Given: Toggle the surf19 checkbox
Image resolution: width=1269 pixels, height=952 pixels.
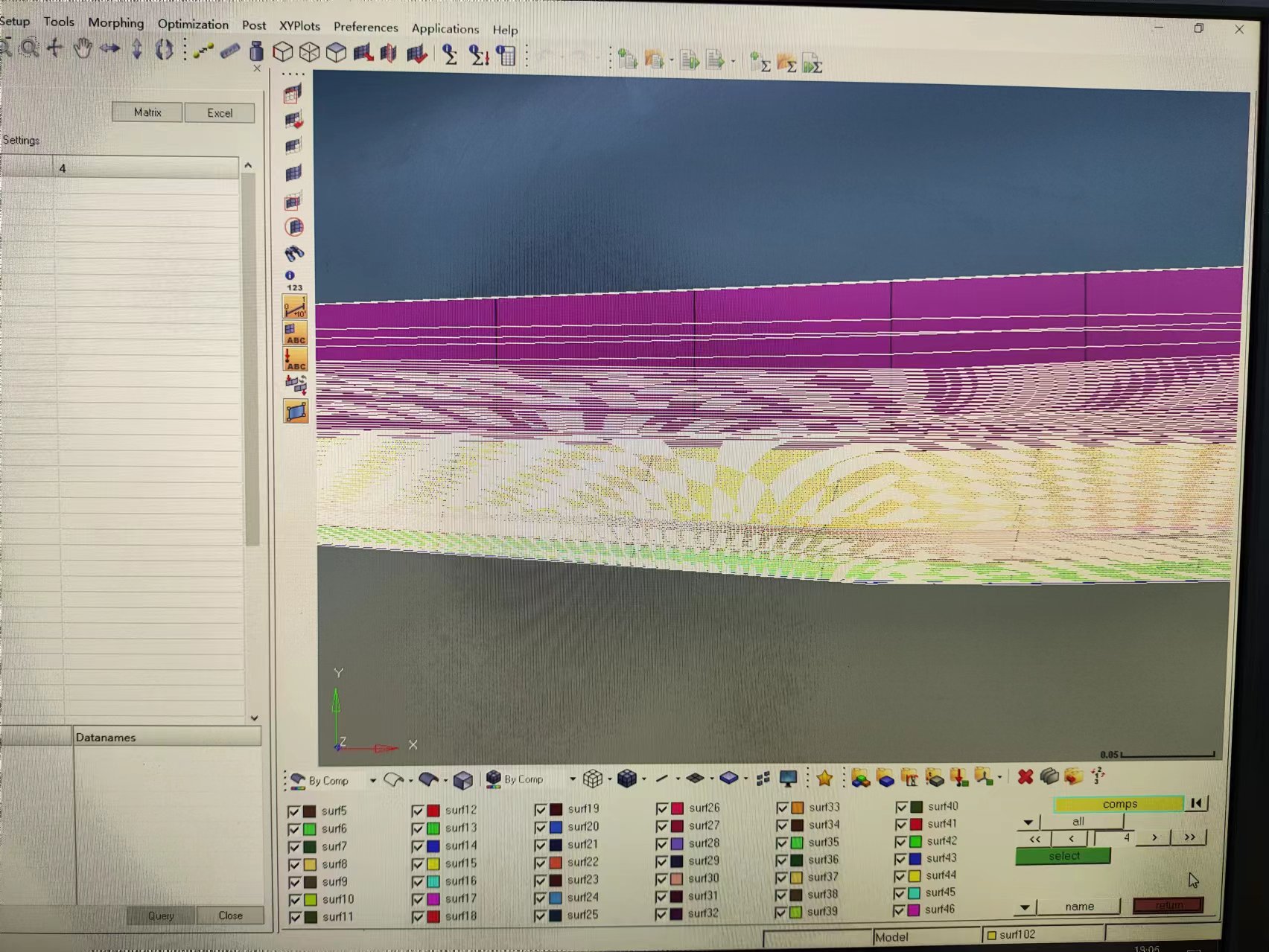Looking at the screenshot, I should coord(541,809).
